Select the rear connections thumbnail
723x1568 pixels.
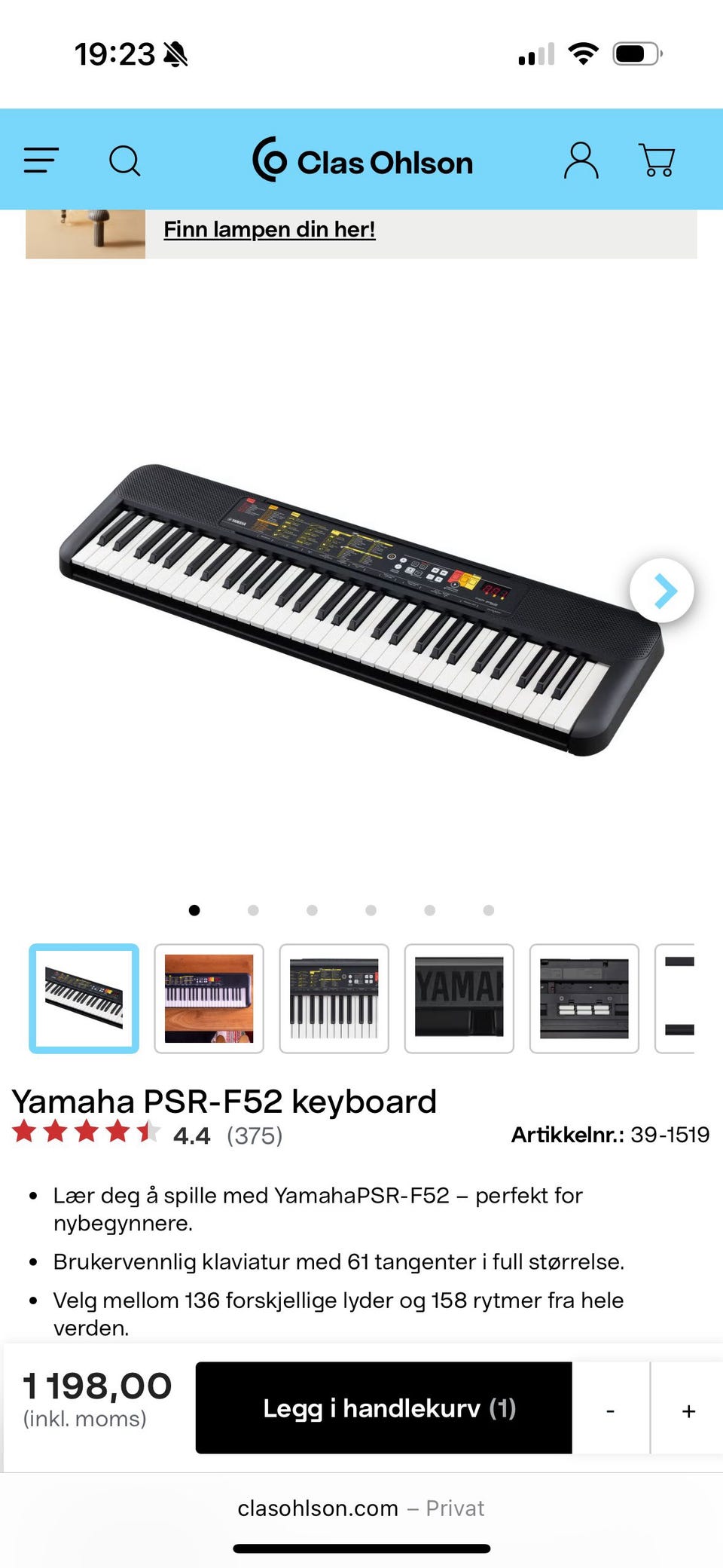pyautogui.click(x=584, y=998)
